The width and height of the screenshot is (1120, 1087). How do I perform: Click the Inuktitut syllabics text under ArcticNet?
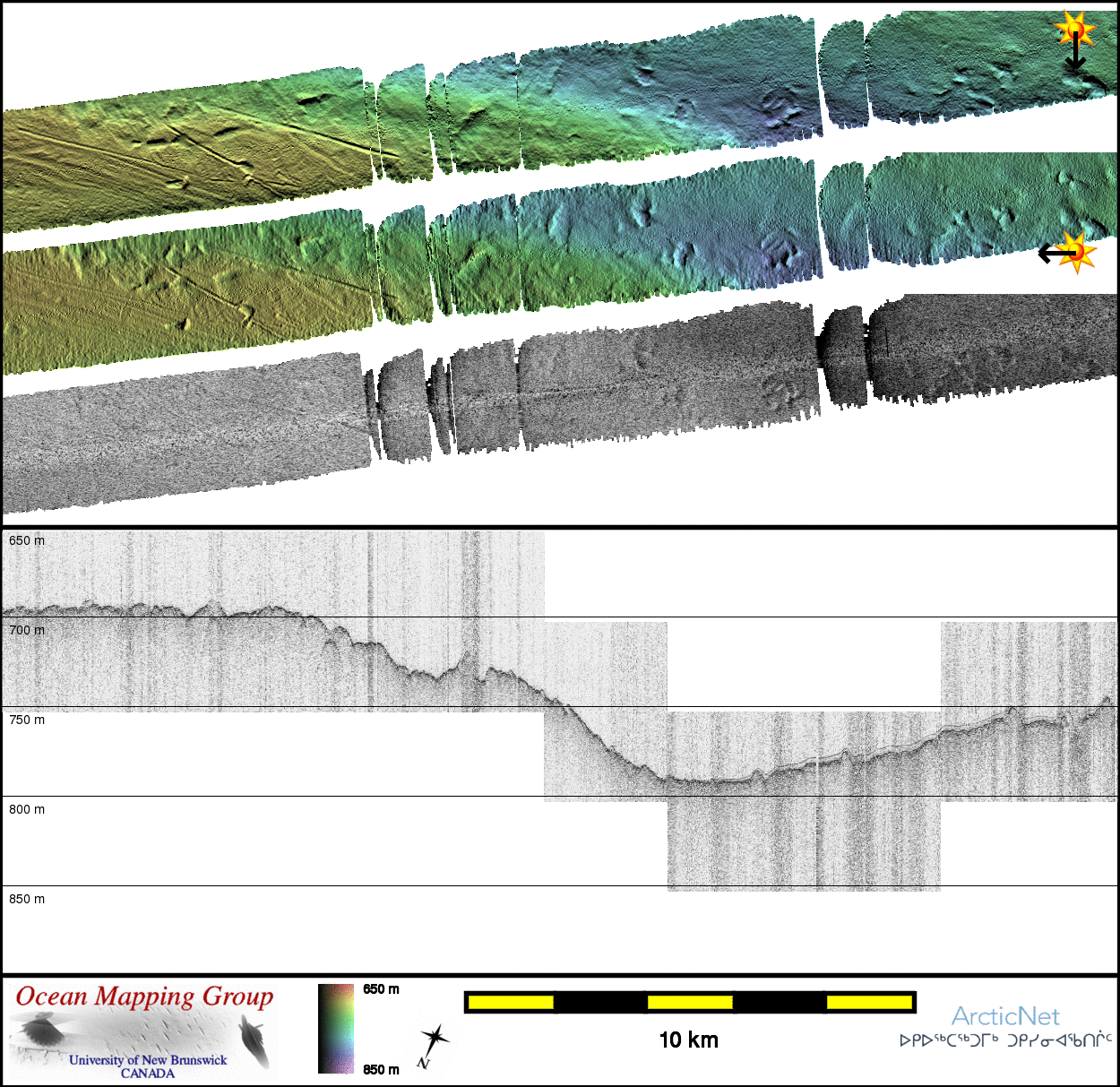pos(1005,1040)
